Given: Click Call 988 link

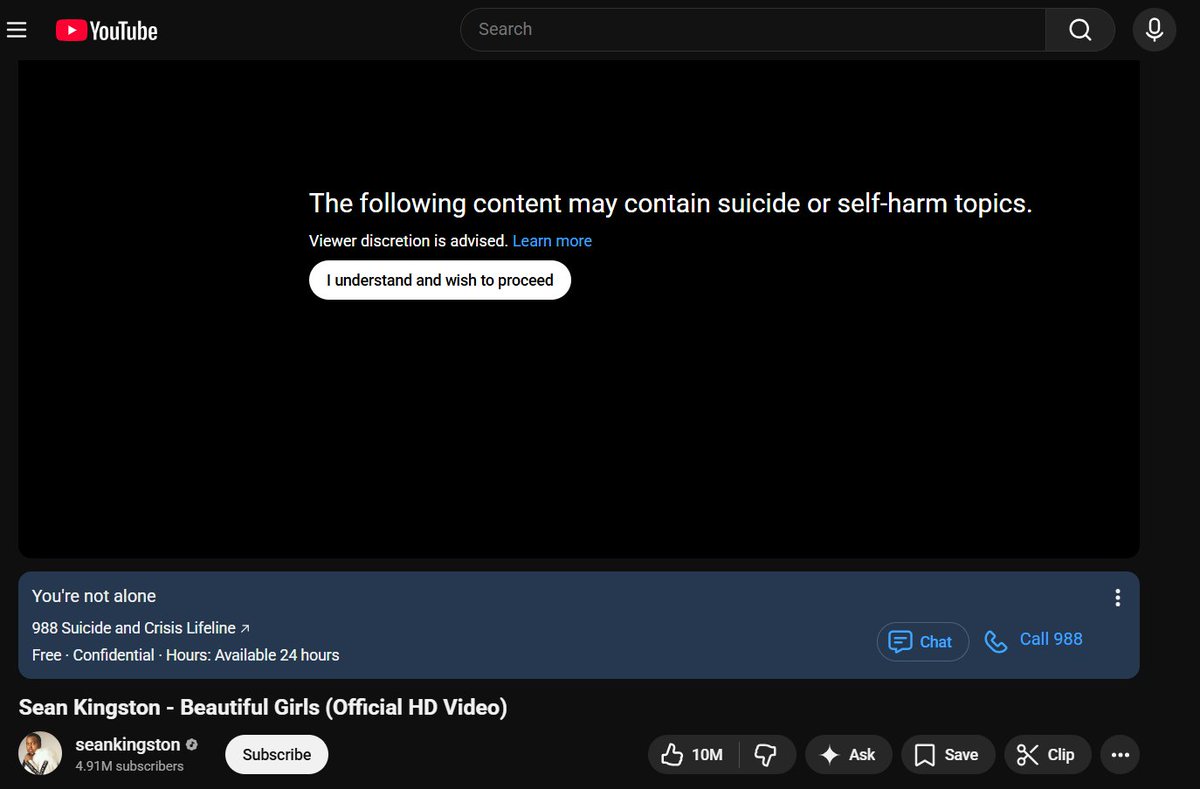Looking at the screenshot, I should pos(1034,640).
